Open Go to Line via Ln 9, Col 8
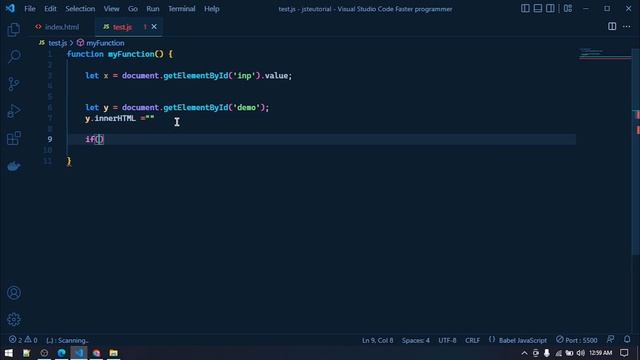640x360 pixels. [x=378, y=340]
